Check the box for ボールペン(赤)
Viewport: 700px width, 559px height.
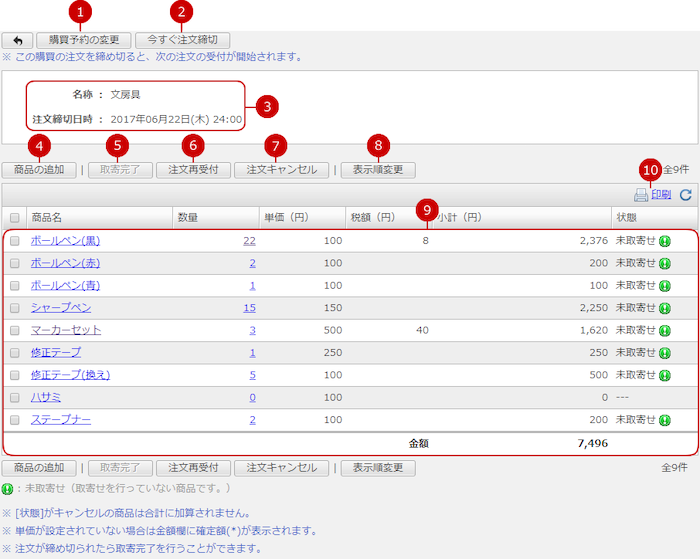click(x=15, y=263)
